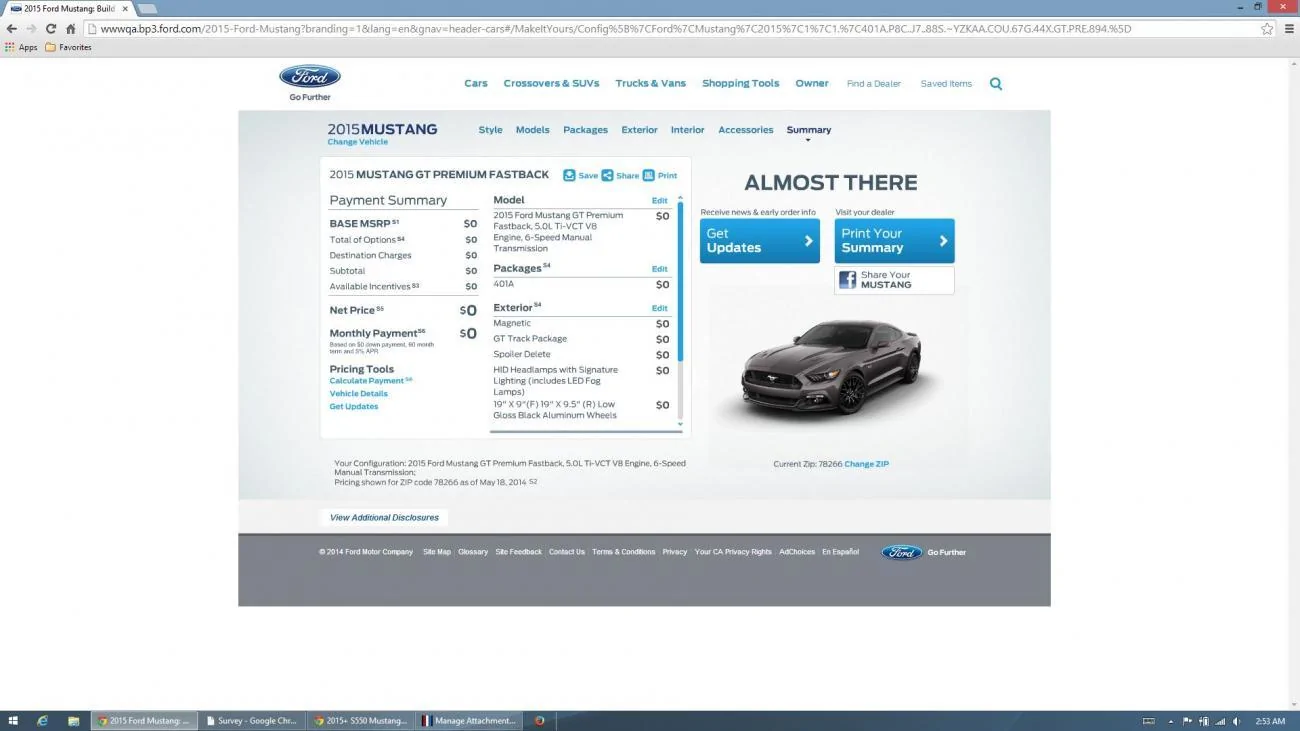Viewport: 1300px width, 731px height.
Task: Open the Trucks & Vans menu
Action: (651, 84)
